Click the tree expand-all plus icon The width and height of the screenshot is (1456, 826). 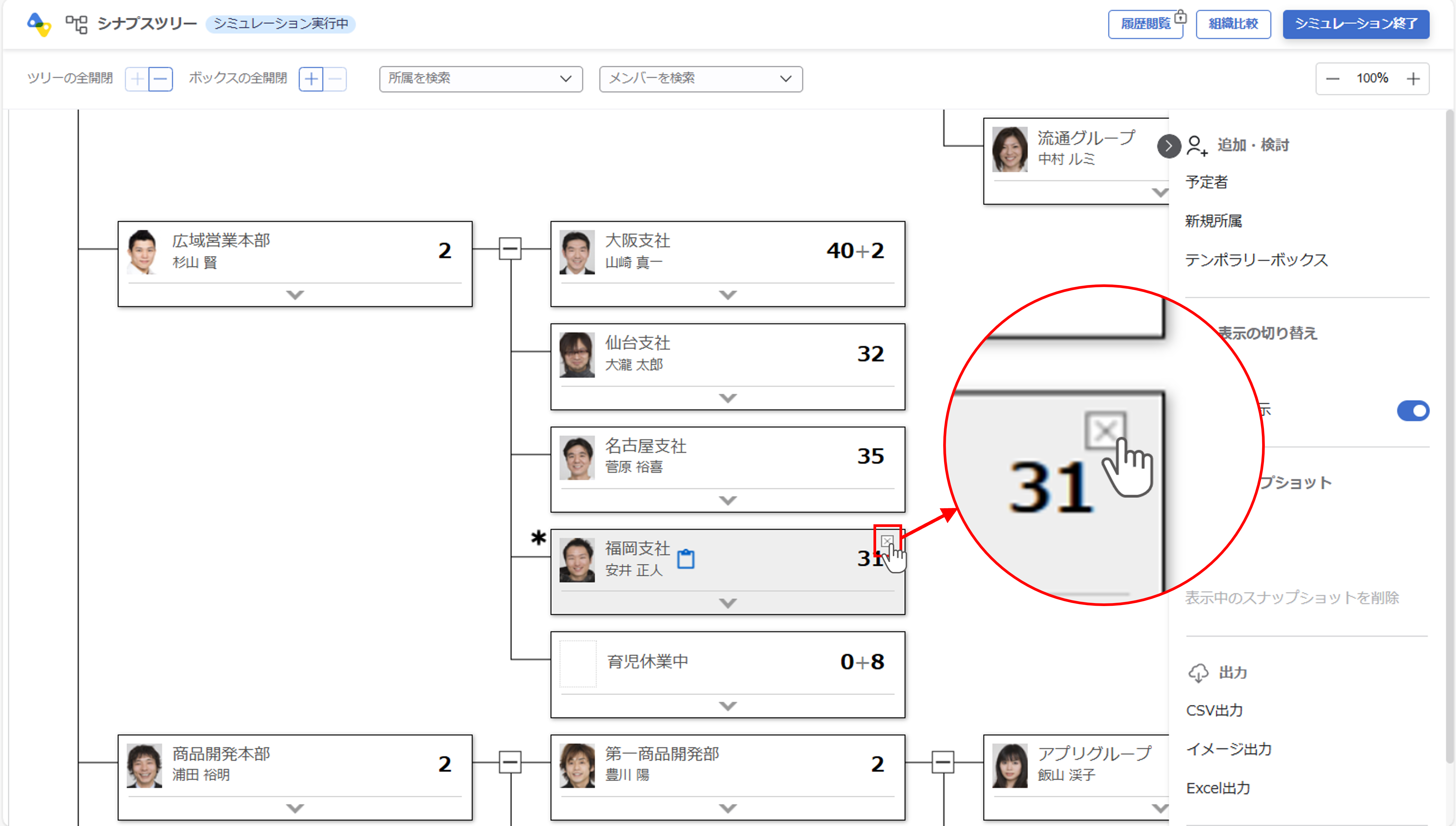[137, 79]
